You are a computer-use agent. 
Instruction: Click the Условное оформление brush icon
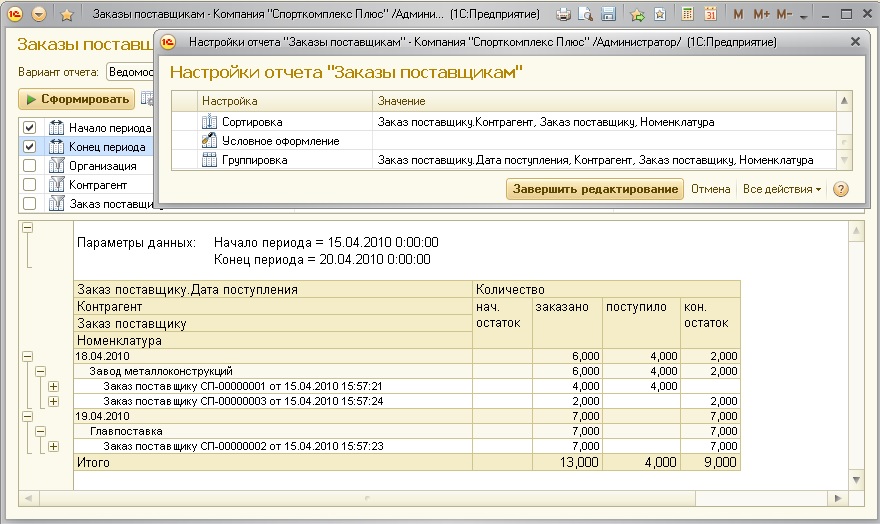[x=209, y=141]
